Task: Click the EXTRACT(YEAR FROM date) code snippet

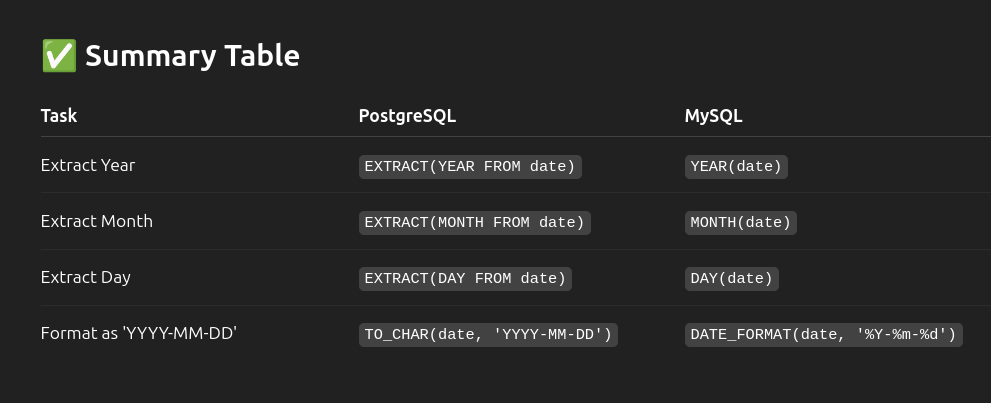Action: pos(470,167)
